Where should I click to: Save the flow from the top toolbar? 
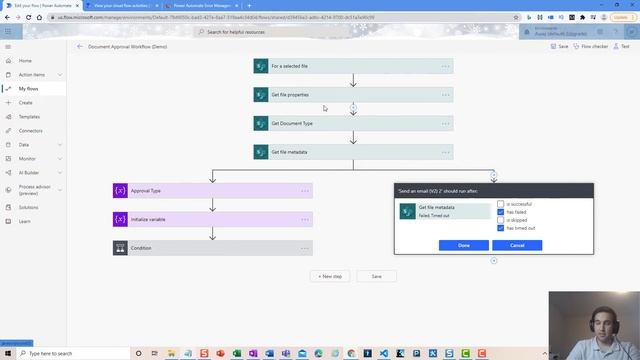click(x=559, y=47)
